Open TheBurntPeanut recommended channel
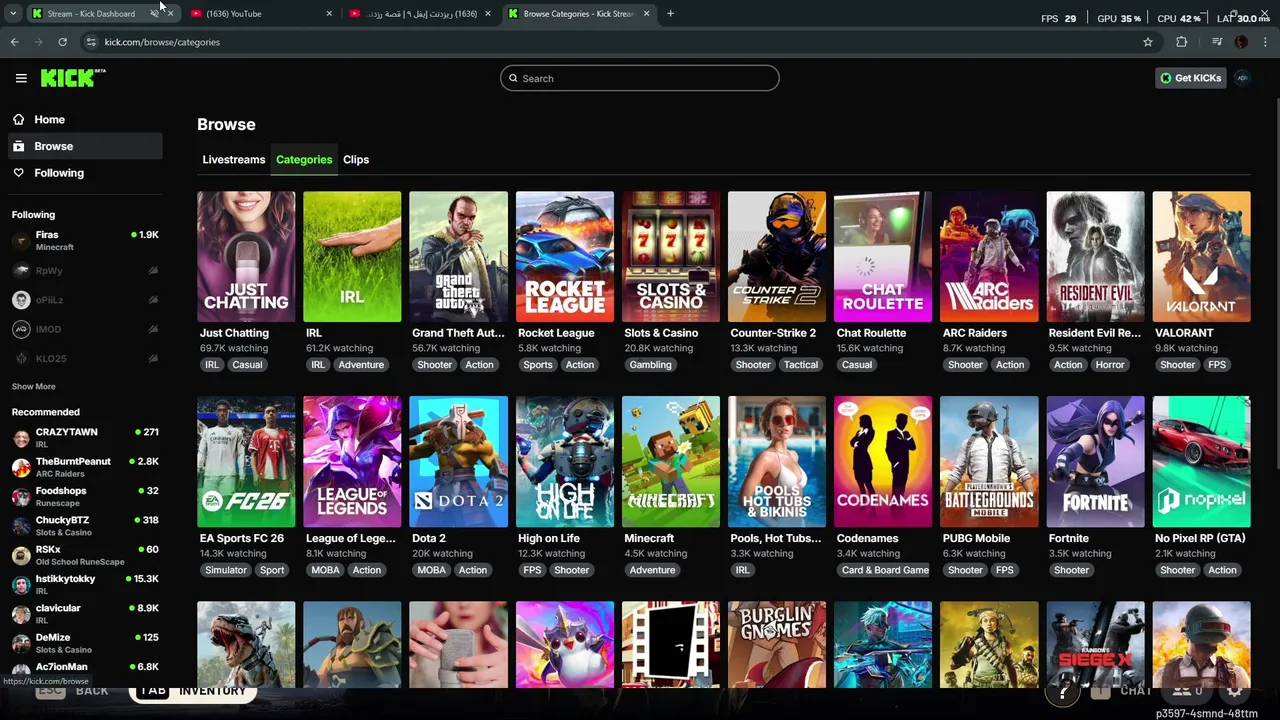This screenshot has width=1280, height=720. [84, 467]
